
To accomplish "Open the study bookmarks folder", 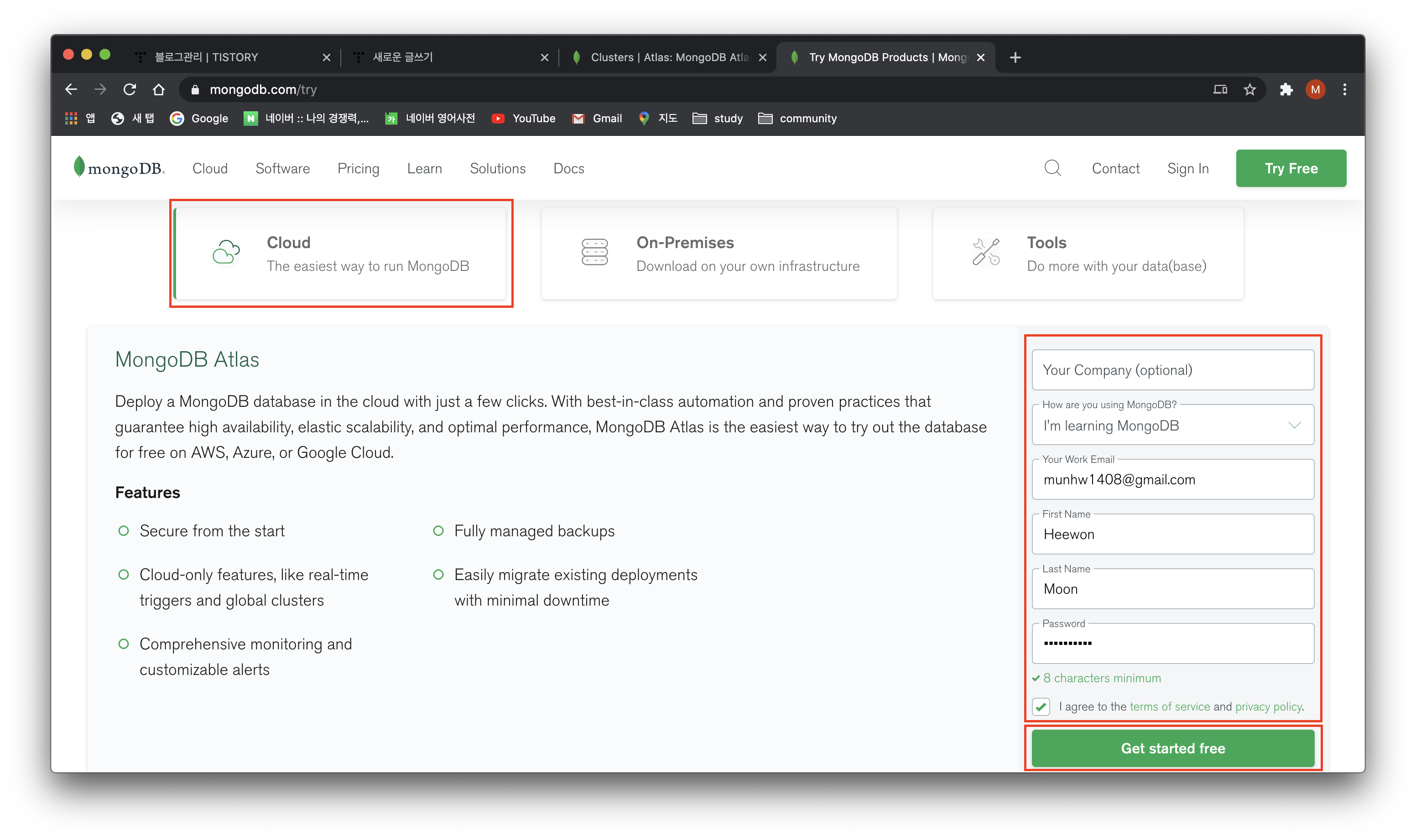I will click(717, 118).
